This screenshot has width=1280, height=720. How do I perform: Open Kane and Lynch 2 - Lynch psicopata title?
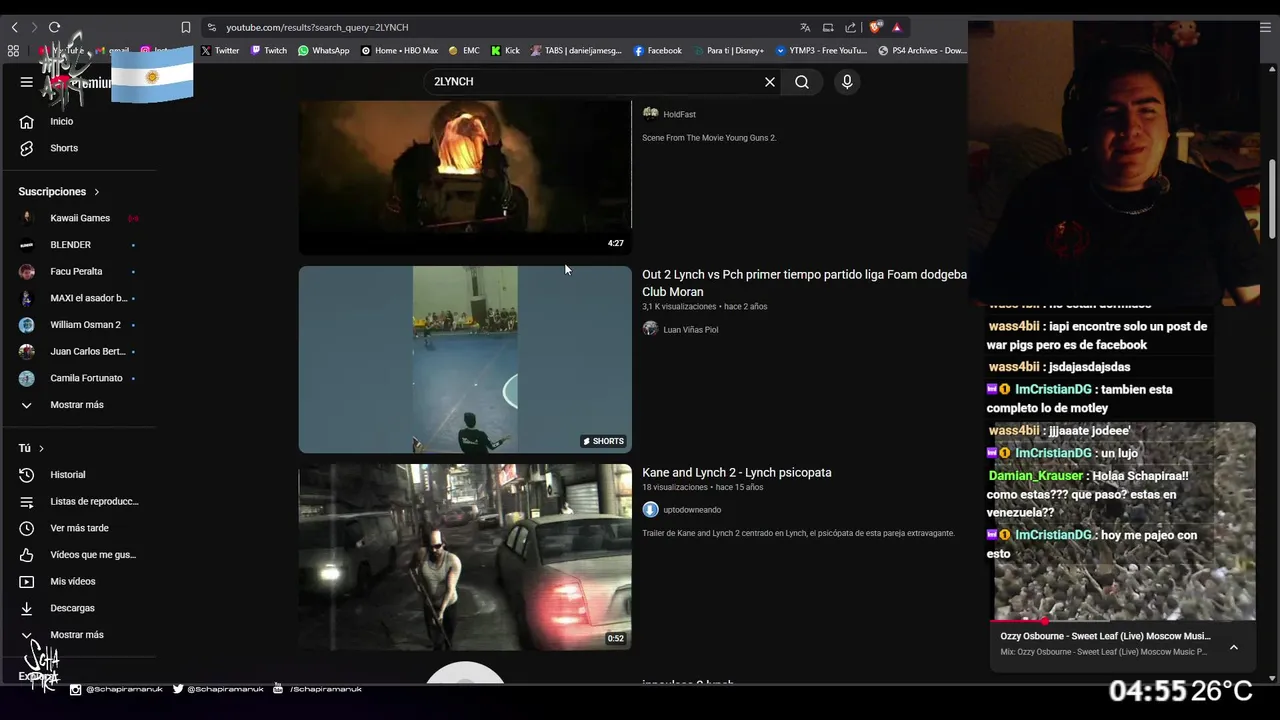click(x=737, y=473)
